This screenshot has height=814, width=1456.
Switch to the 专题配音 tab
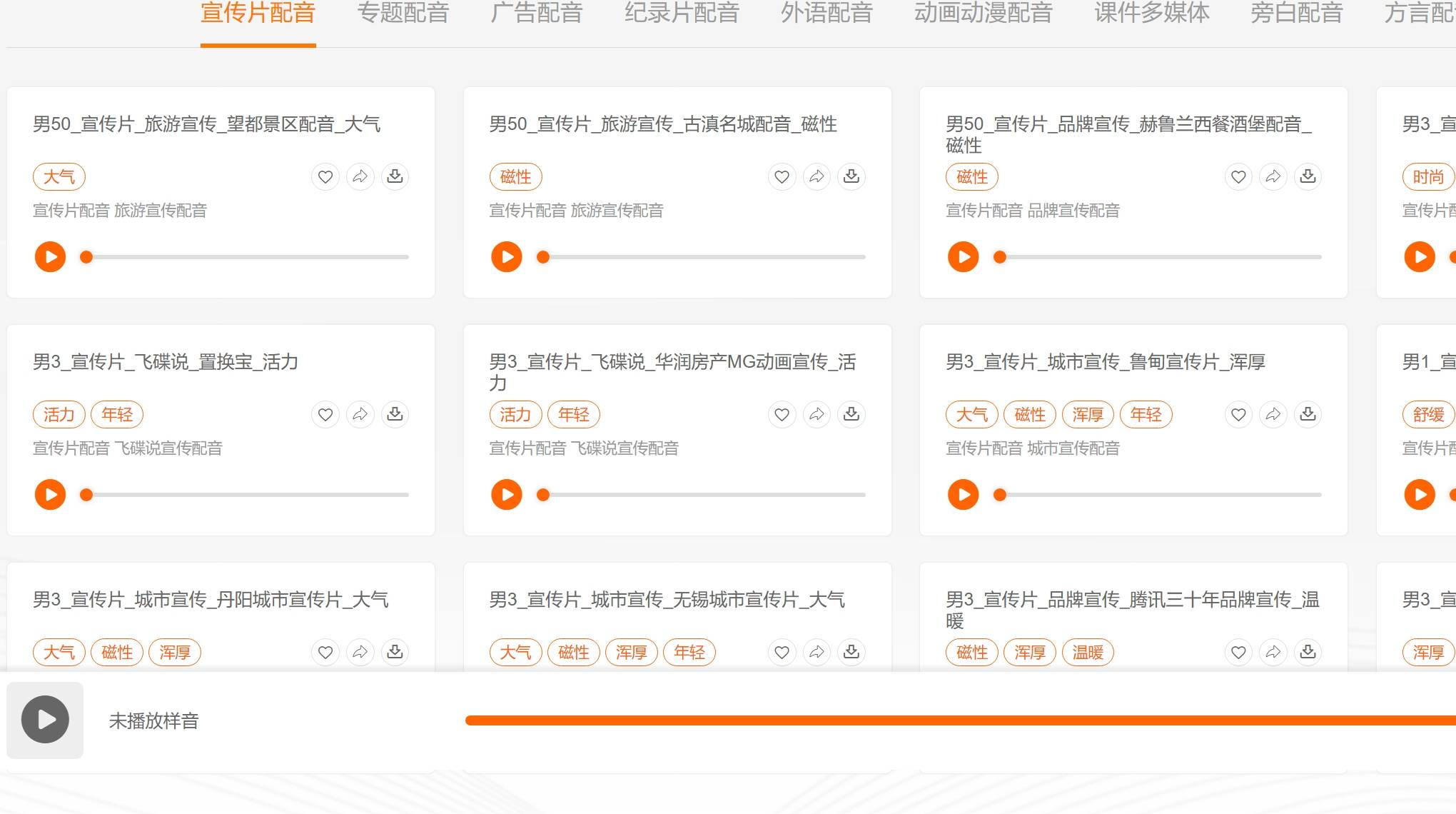click(403, 13)
